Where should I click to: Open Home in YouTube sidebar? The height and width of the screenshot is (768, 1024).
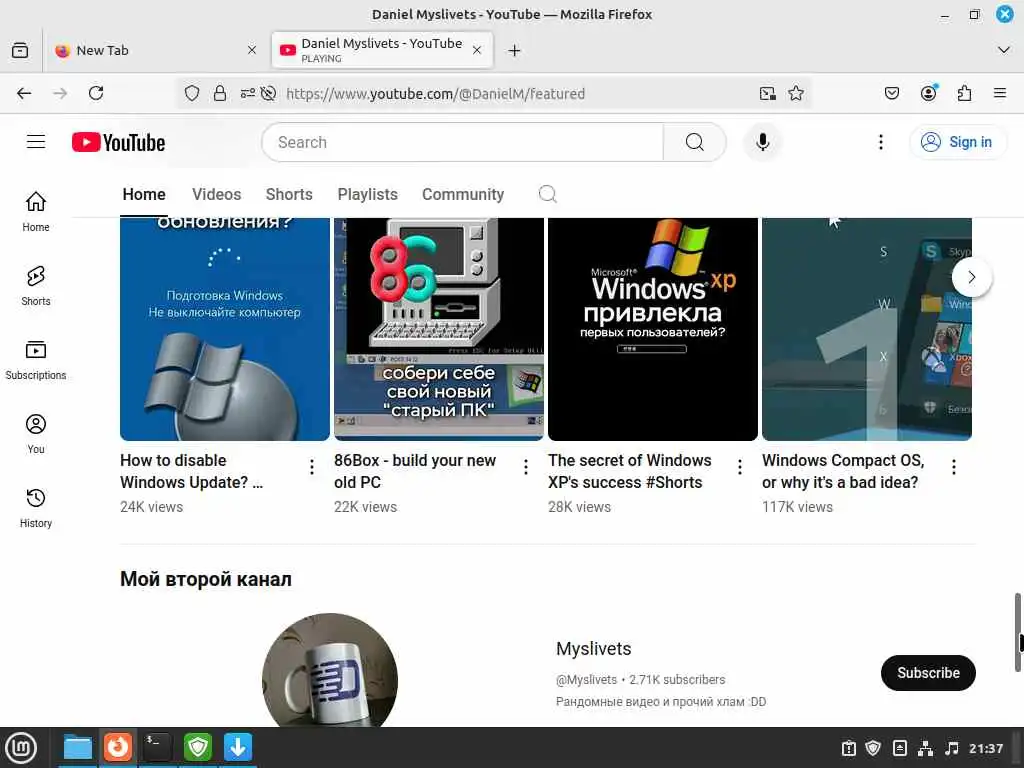click(x=36, y=212)
